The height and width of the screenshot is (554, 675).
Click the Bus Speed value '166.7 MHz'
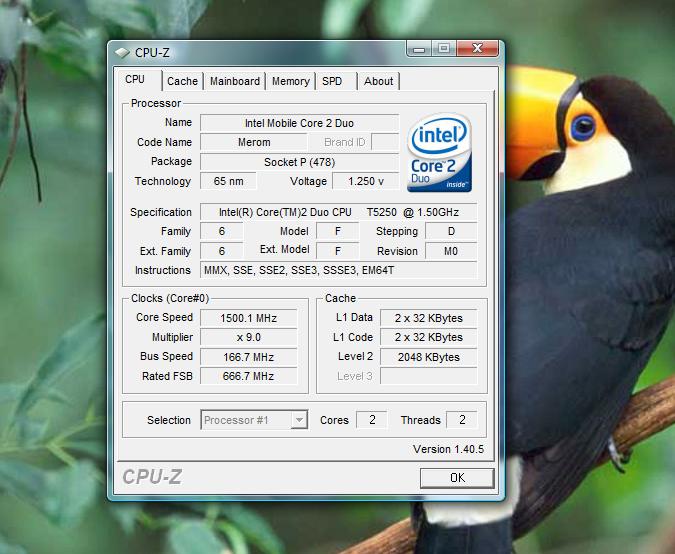248,357
